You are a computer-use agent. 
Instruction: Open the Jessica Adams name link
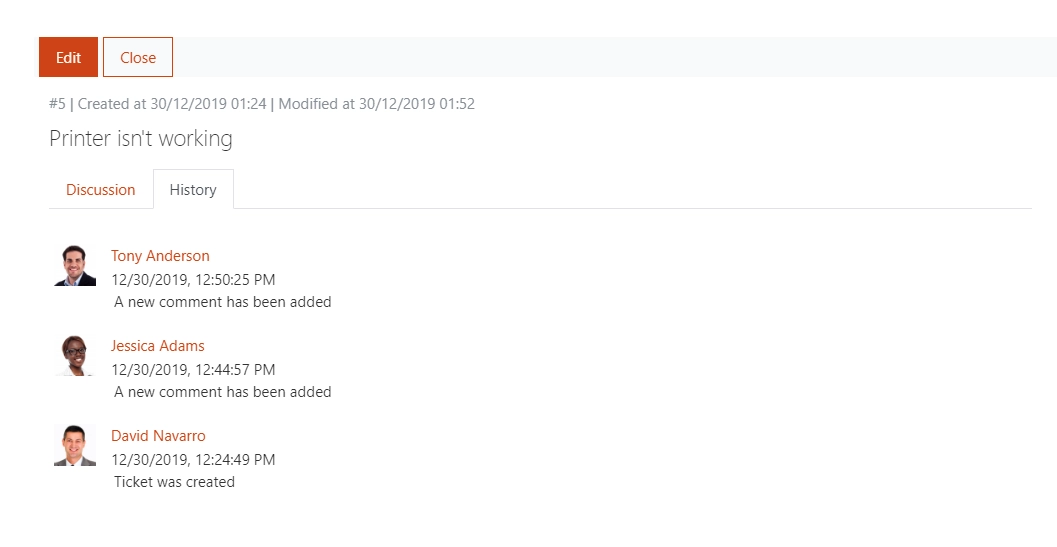tap(158, 345)
